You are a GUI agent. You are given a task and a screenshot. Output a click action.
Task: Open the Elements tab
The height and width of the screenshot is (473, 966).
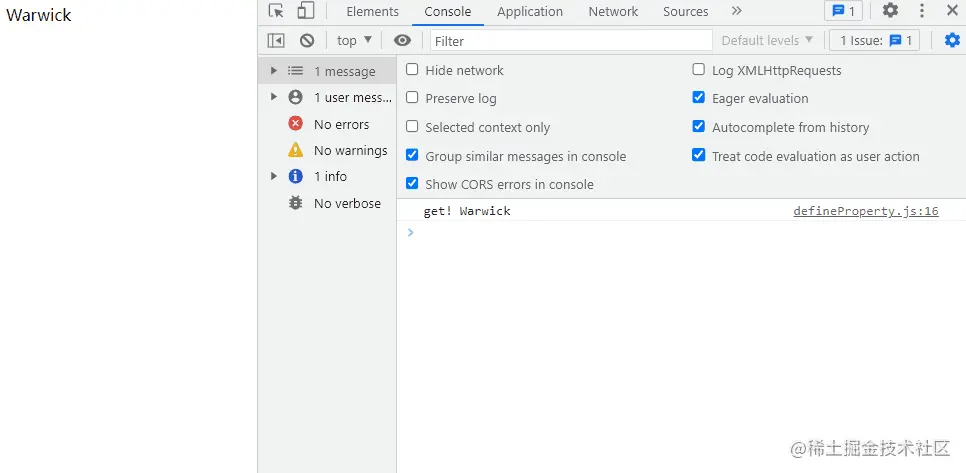click(x=373, y=12)
